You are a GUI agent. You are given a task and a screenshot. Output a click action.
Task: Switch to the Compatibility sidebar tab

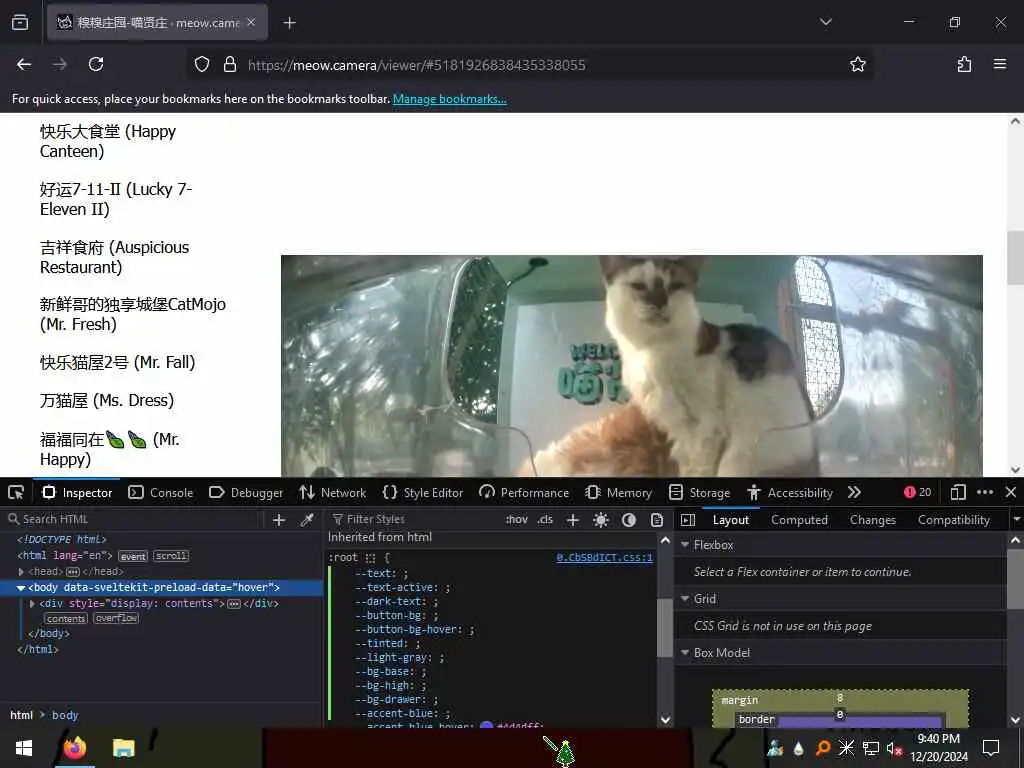click(x=954, y=520)
